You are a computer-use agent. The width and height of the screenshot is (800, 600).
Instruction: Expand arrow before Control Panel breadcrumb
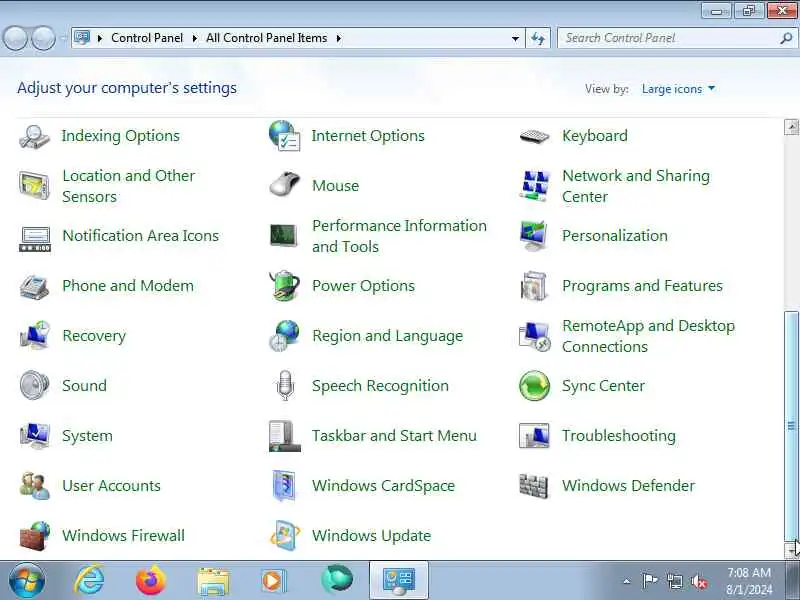(100, 38)
